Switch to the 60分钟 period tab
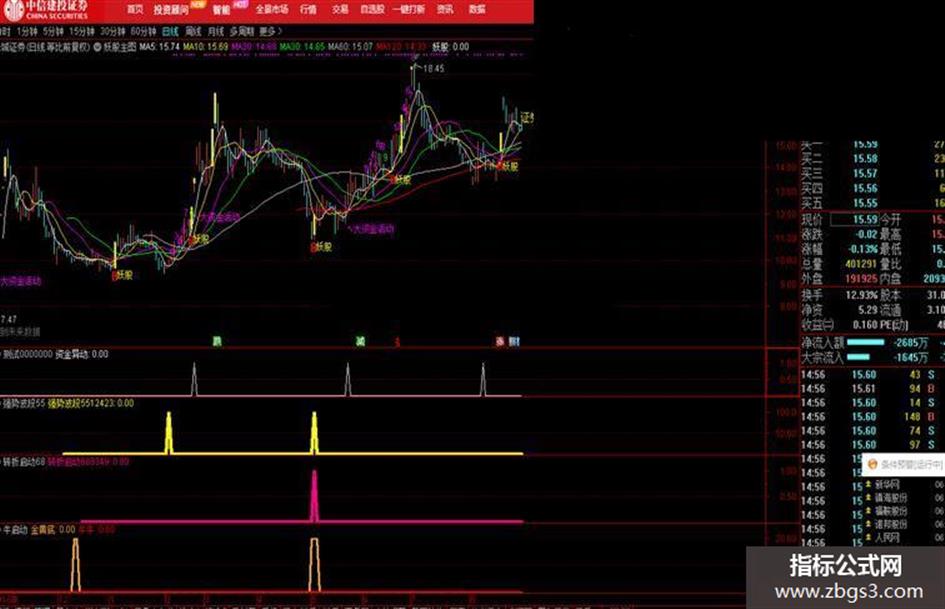The height and width of the screenshot is (609, 945). [143, 31]
